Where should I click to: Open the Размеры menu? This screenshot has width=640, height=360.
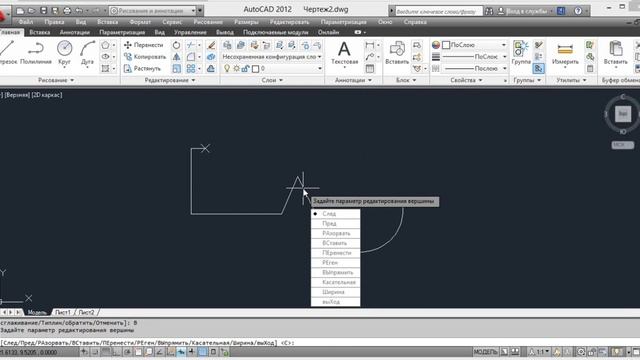(x=246, y=22)
